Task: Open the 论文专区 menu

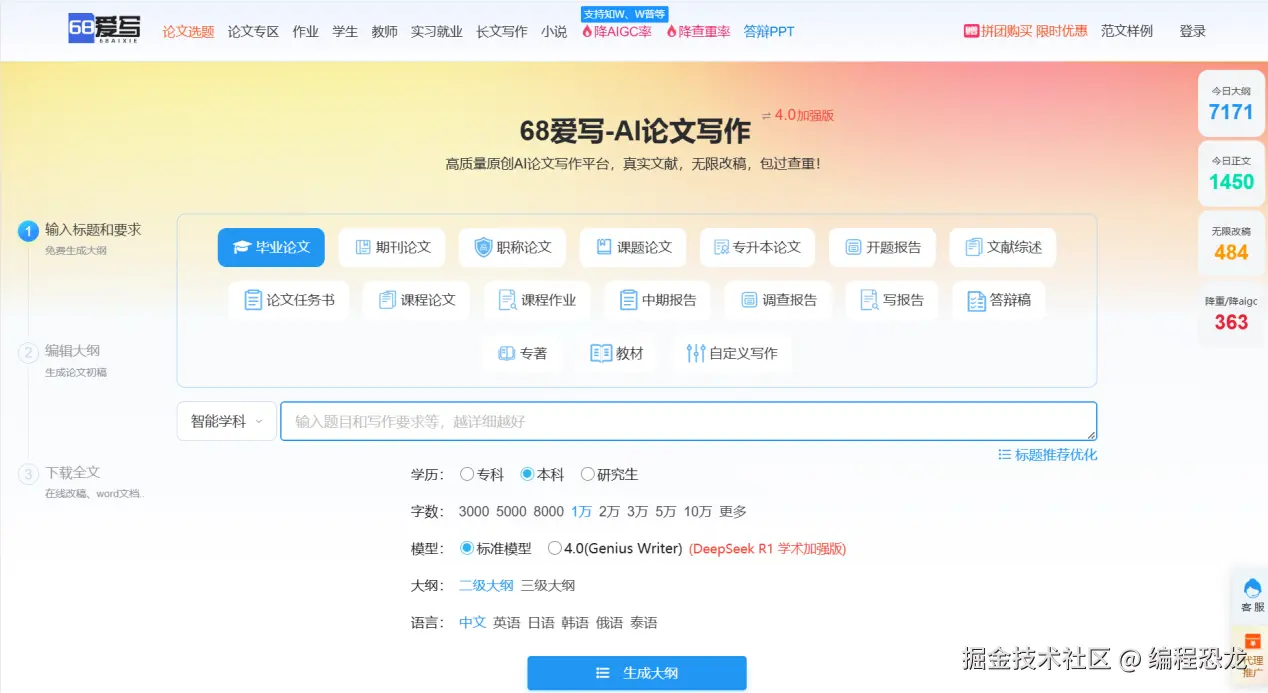Action: click(x=253, y=31)
